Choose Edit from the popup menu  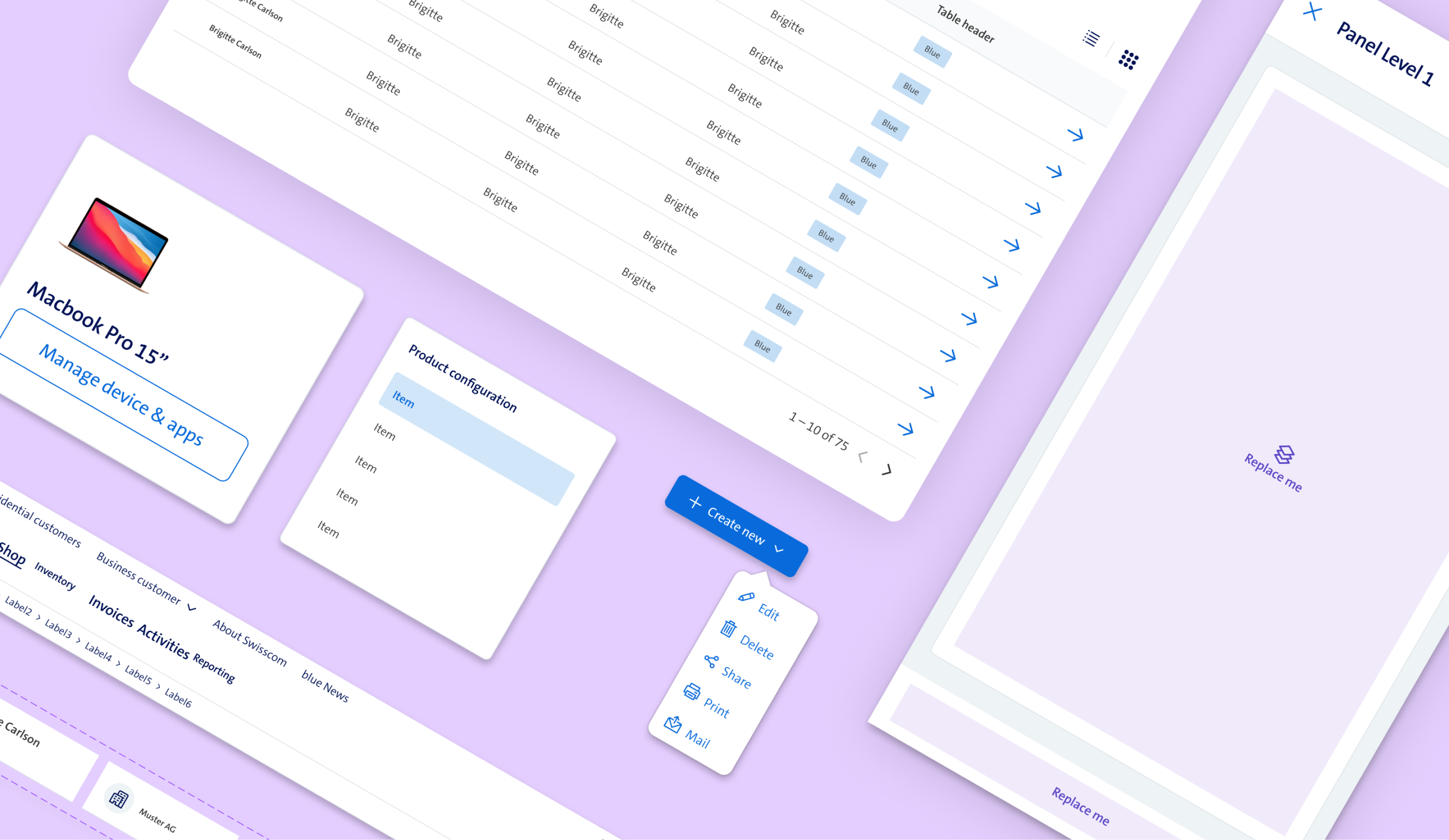(769, 611)
